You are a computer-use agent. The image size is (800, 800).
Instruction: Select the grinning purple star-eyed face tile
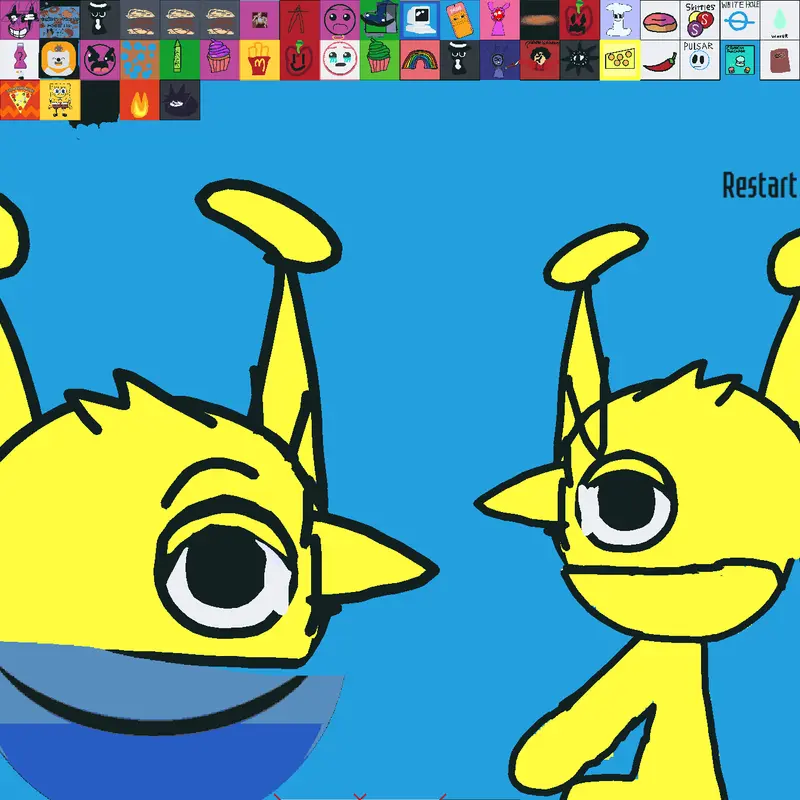[19, 20]
